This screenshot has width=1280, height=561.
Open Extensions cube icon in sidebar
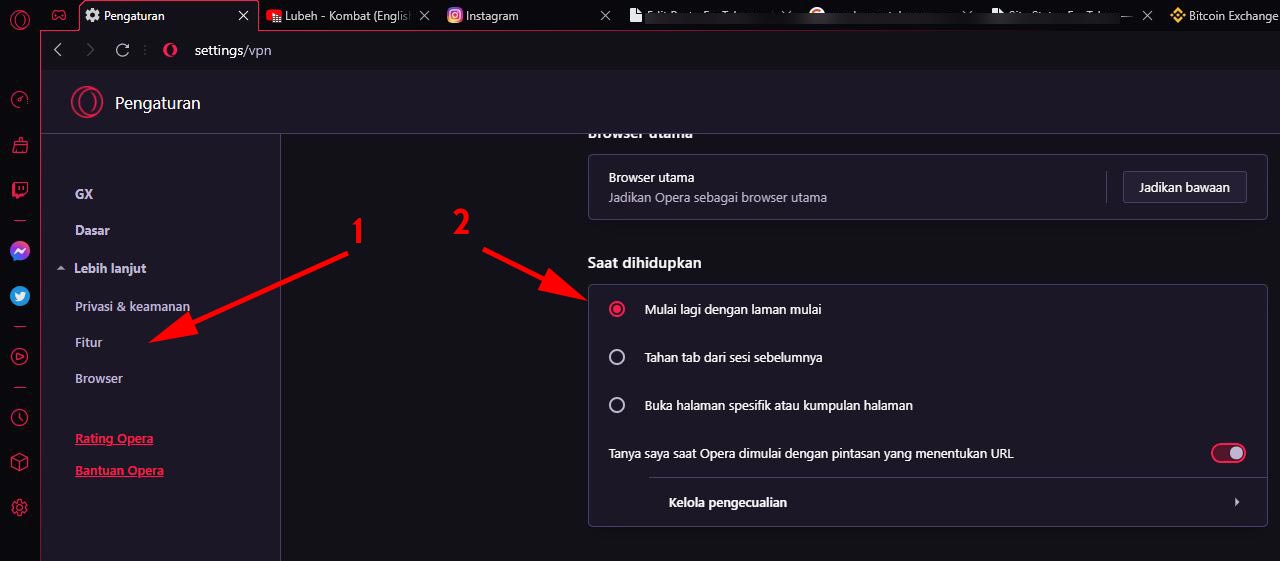[20, 462]
